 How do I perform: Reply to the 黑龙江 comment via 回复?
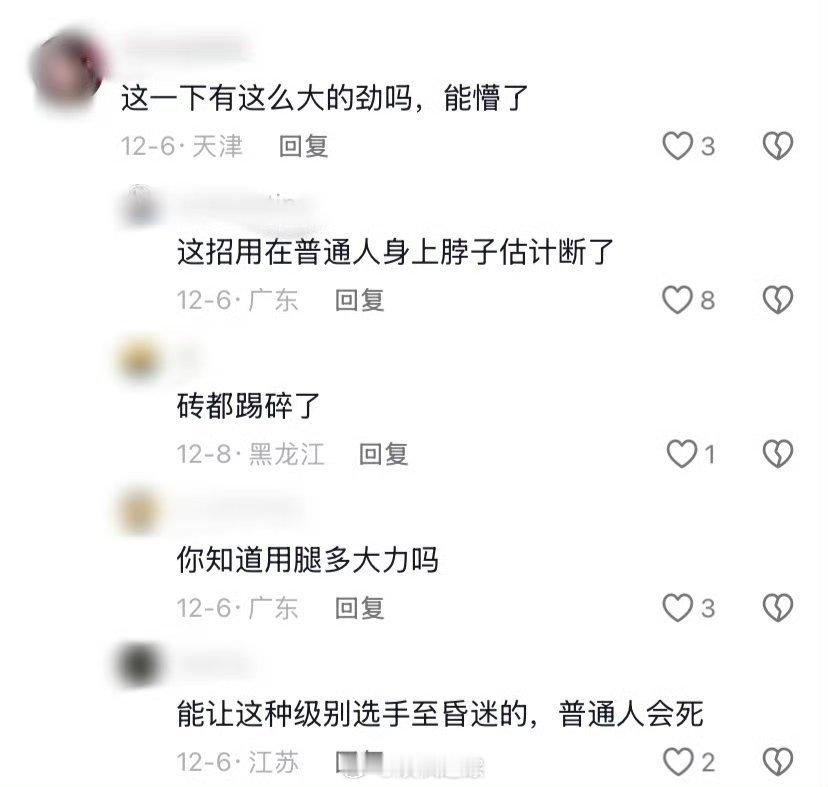[383, 454]
